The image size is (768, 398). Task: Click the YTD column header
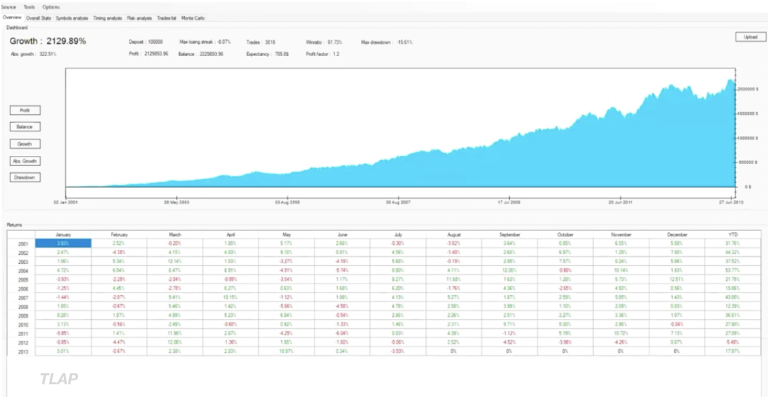pyautogui.click(x=733, y=235)
